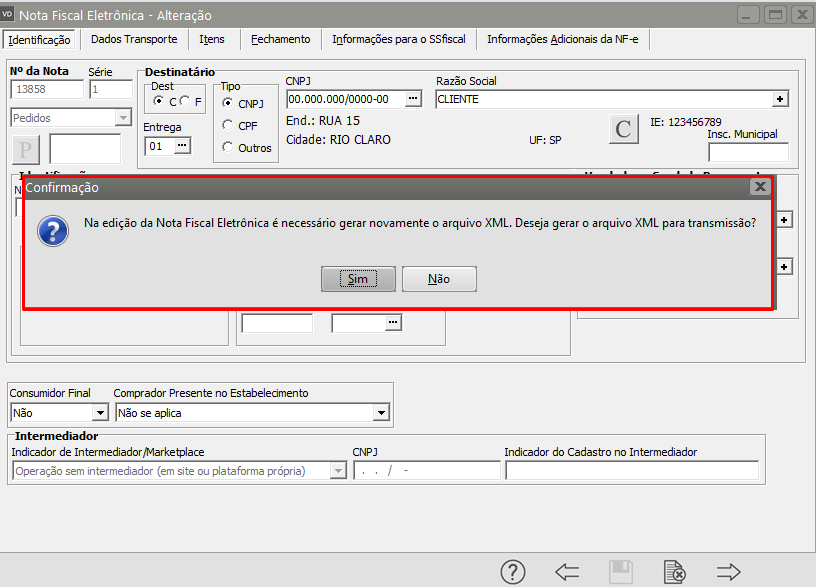Close the Confirmação dialog
816x587 pixels.
point(759,187)
